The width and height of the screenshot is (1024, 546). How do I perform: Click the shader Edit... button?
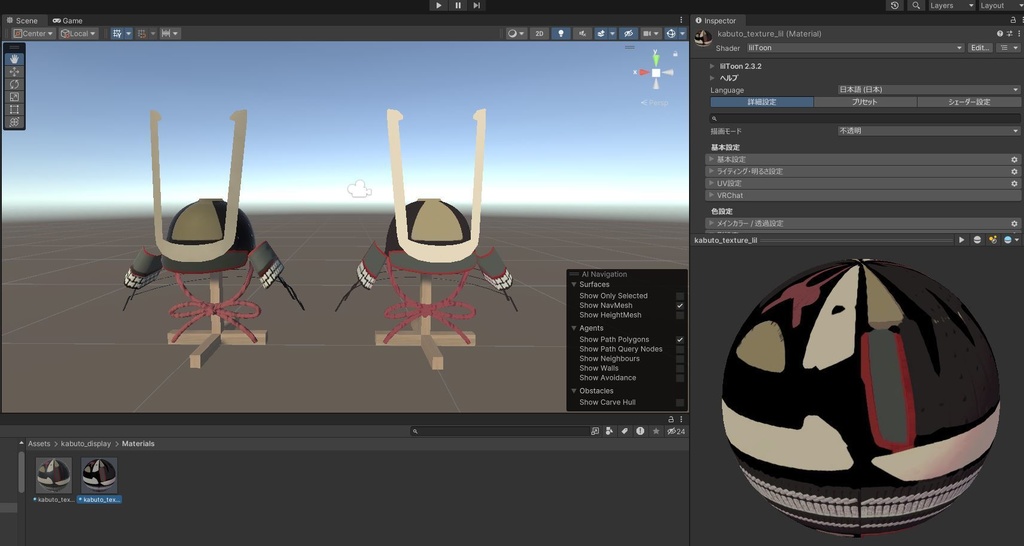(x=980, y=48)
